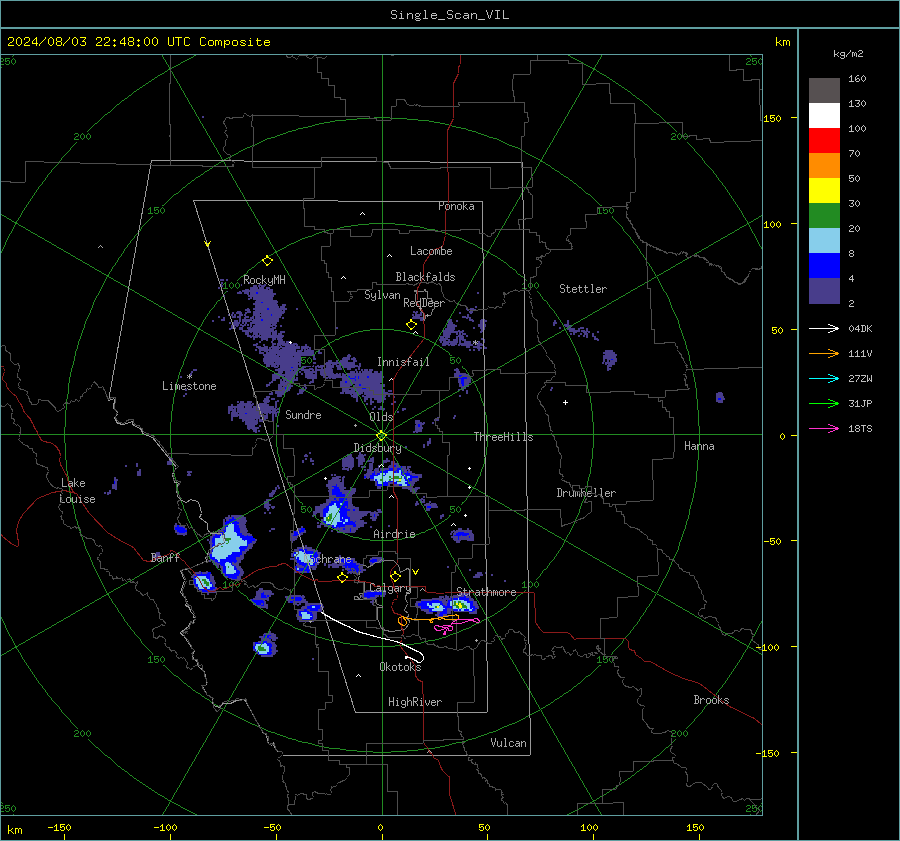Select the yellow radar-site diamond at map center

(382, 436)
